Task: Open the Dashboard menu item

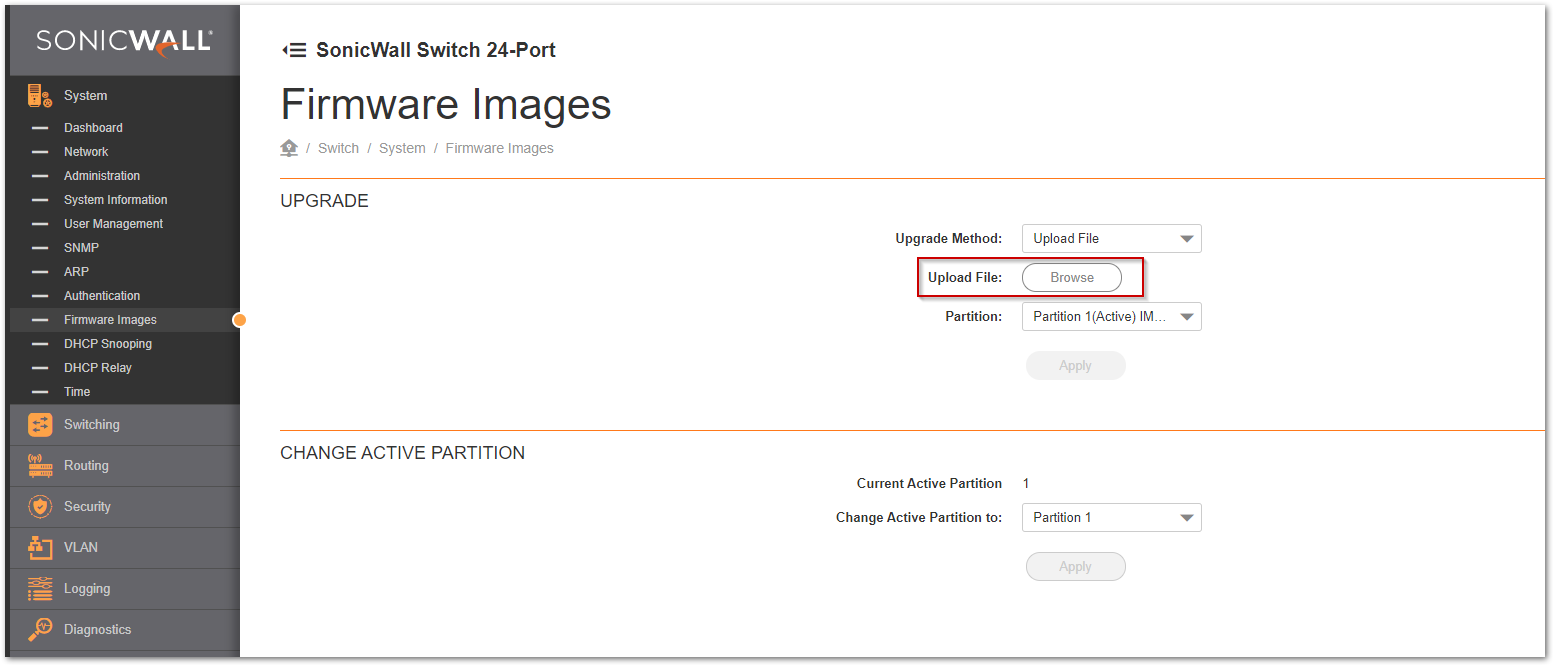Action: (93, 128)
